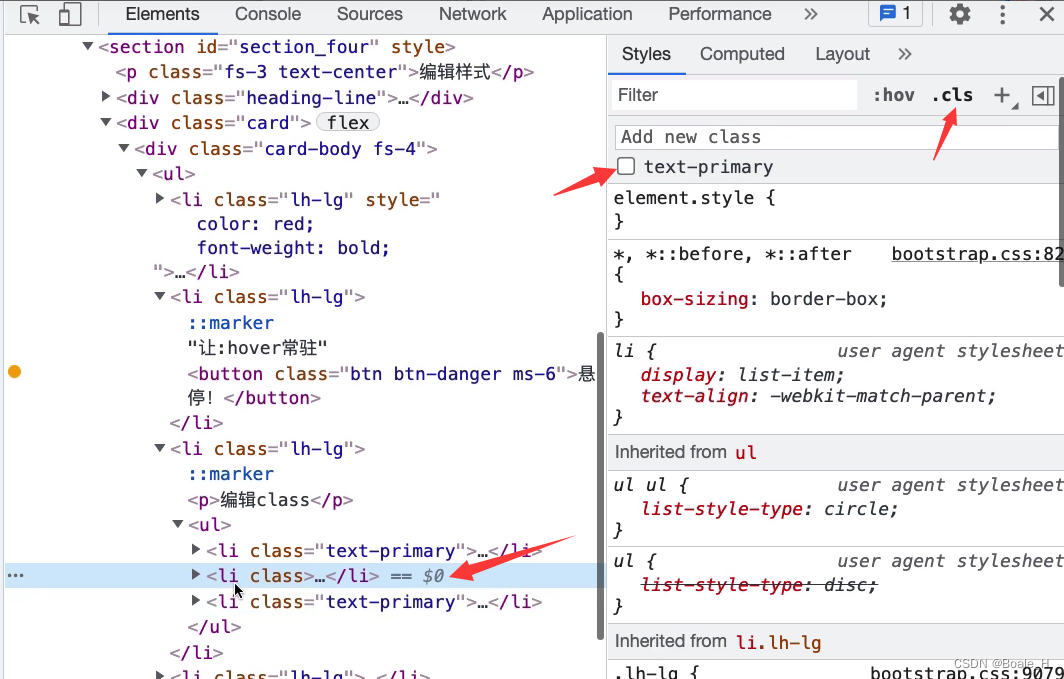Select the ::marker under 让:hover常驻 li
The image size is (1064, 679).
tap(231, 322)
